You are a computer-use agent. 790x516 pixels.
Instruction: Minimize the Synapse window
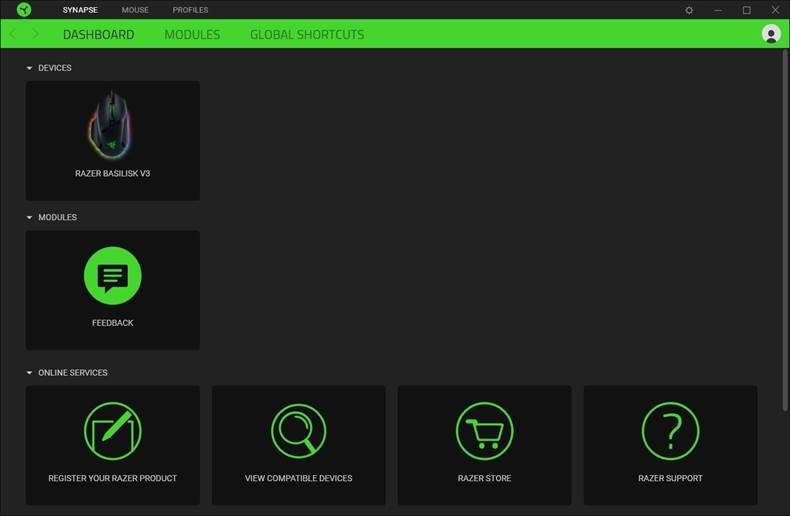(x=718, y=10)
